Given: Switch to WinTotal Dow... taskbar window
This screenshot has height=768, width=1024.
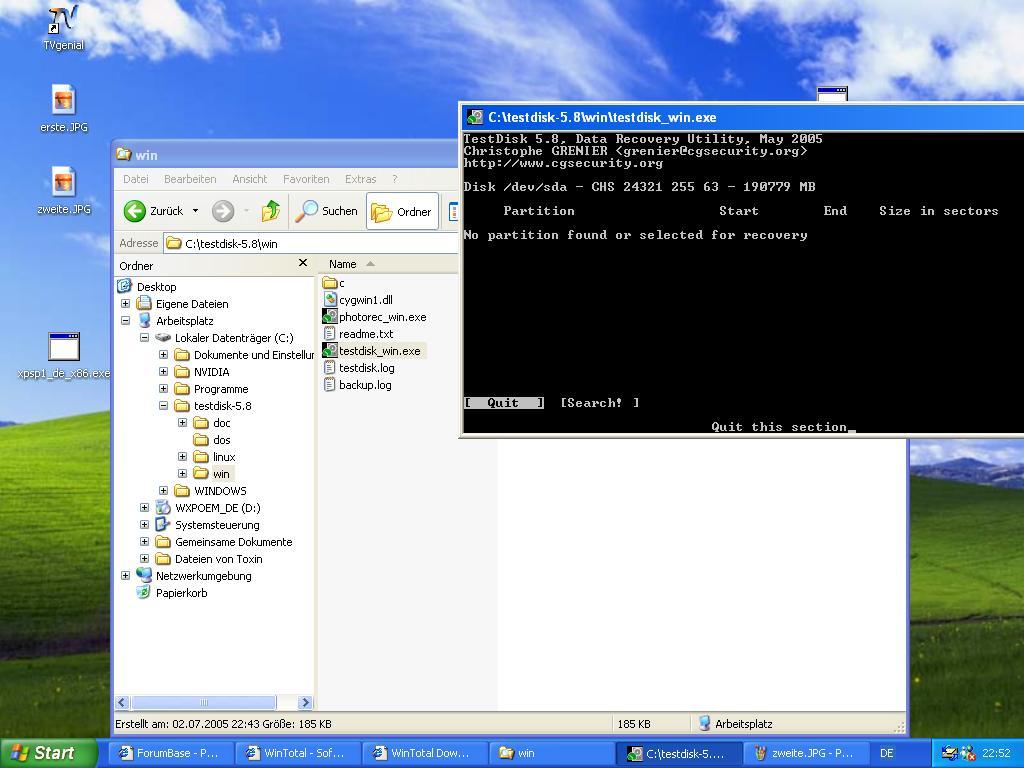Looking at the screenshot, I should tap(423, 753).
